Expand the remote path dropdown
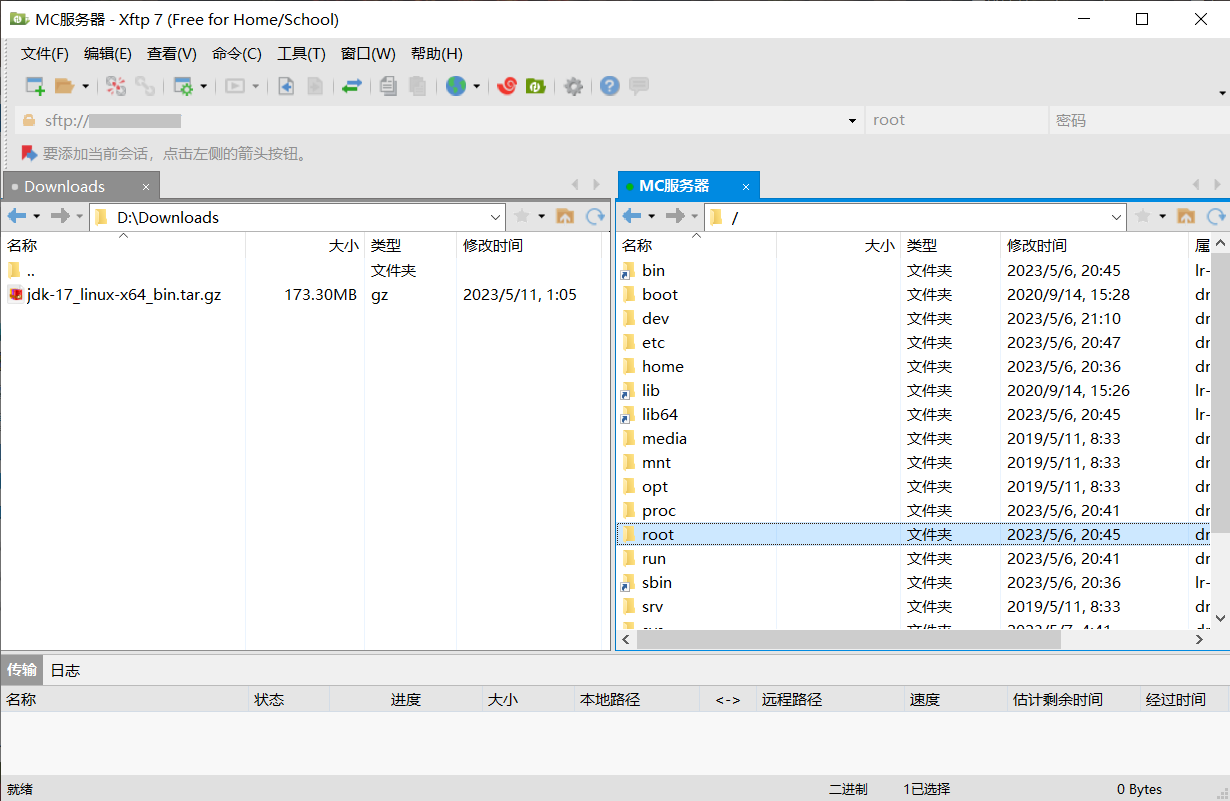Image resolution: width=1230 pixels, height=801 pixels. (x=1117, y=217)
